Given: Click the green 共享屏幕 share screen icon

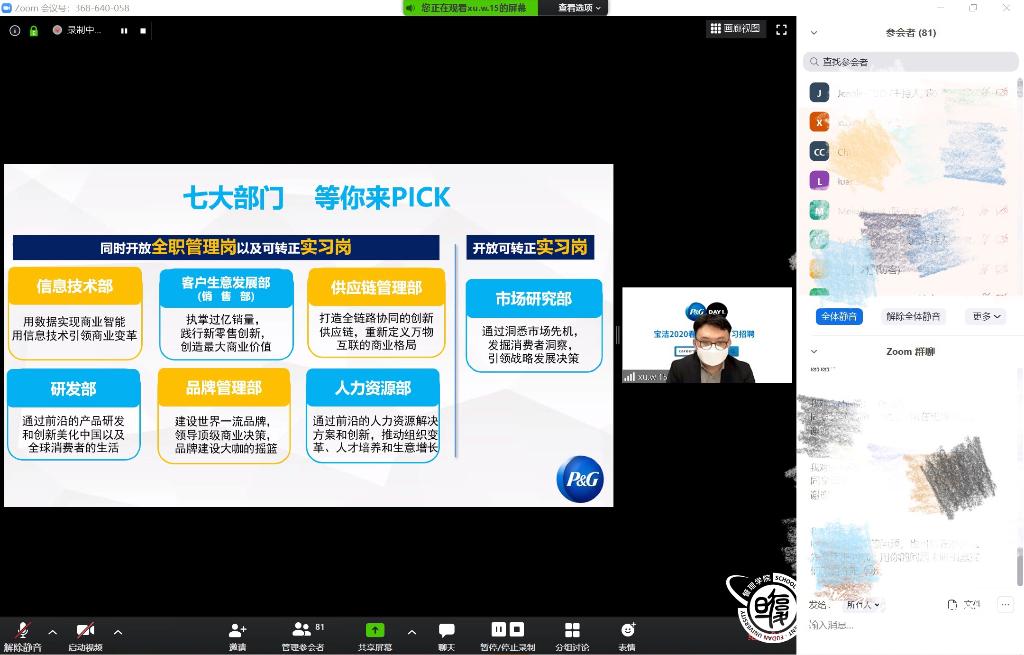Looking at the screenshot, I should coord(375,630).
